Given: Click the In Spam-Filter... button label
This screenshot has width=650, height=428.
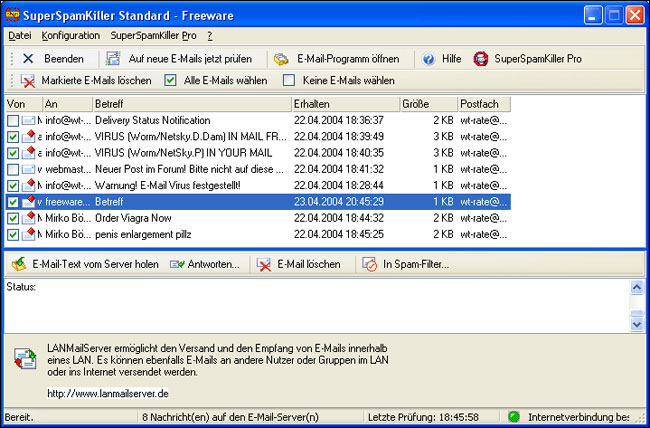Looking at the screenshot, I should pyautogui.click(x=416, y=264).
